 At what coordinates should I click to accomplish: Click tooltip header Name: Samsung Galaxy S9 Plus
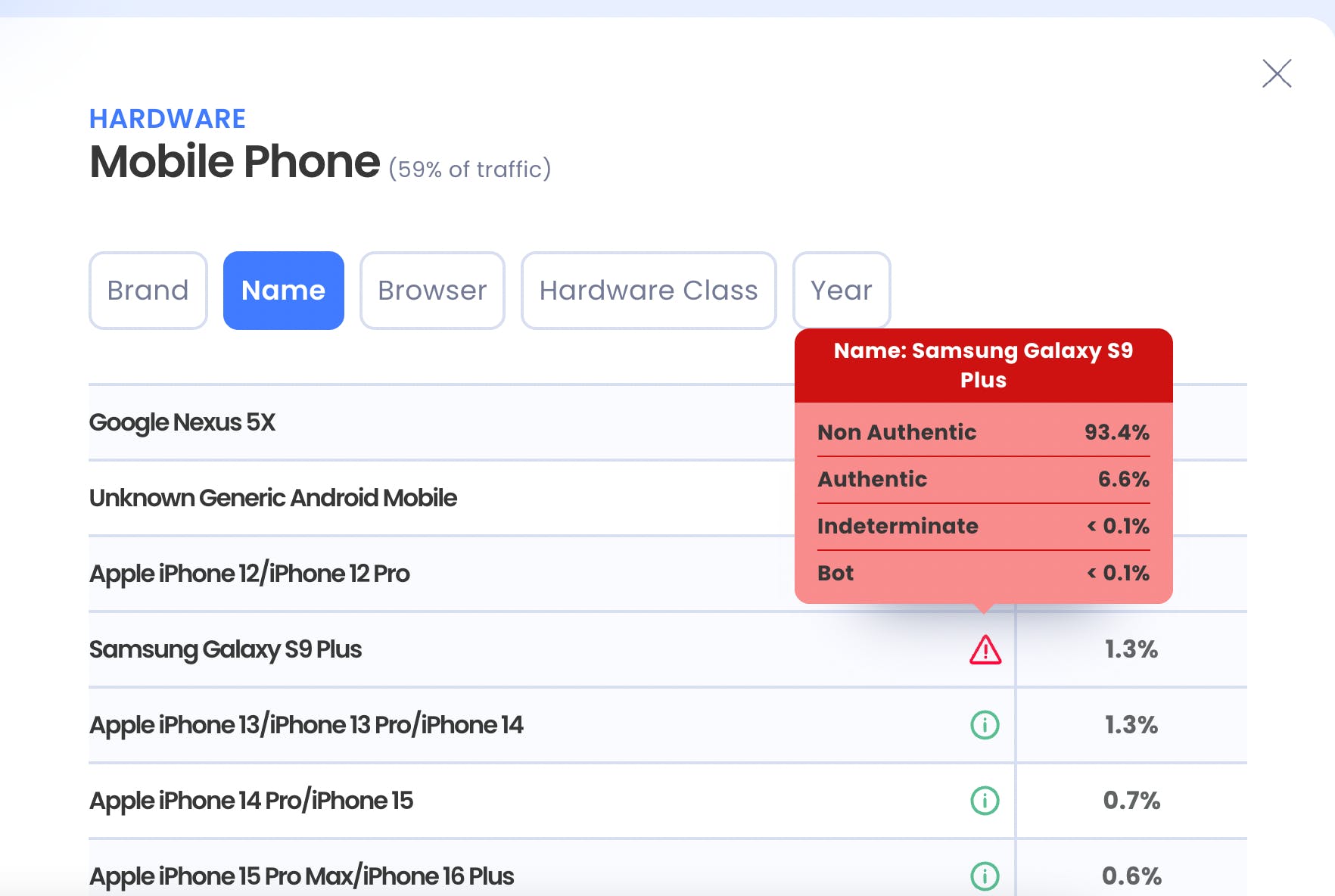(984, 365)
